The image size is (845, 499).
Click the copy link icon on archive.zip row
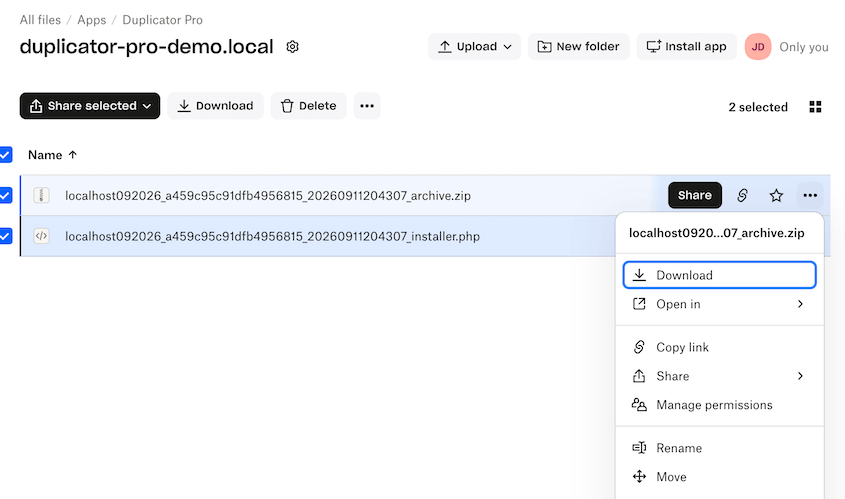pos(742,195)
